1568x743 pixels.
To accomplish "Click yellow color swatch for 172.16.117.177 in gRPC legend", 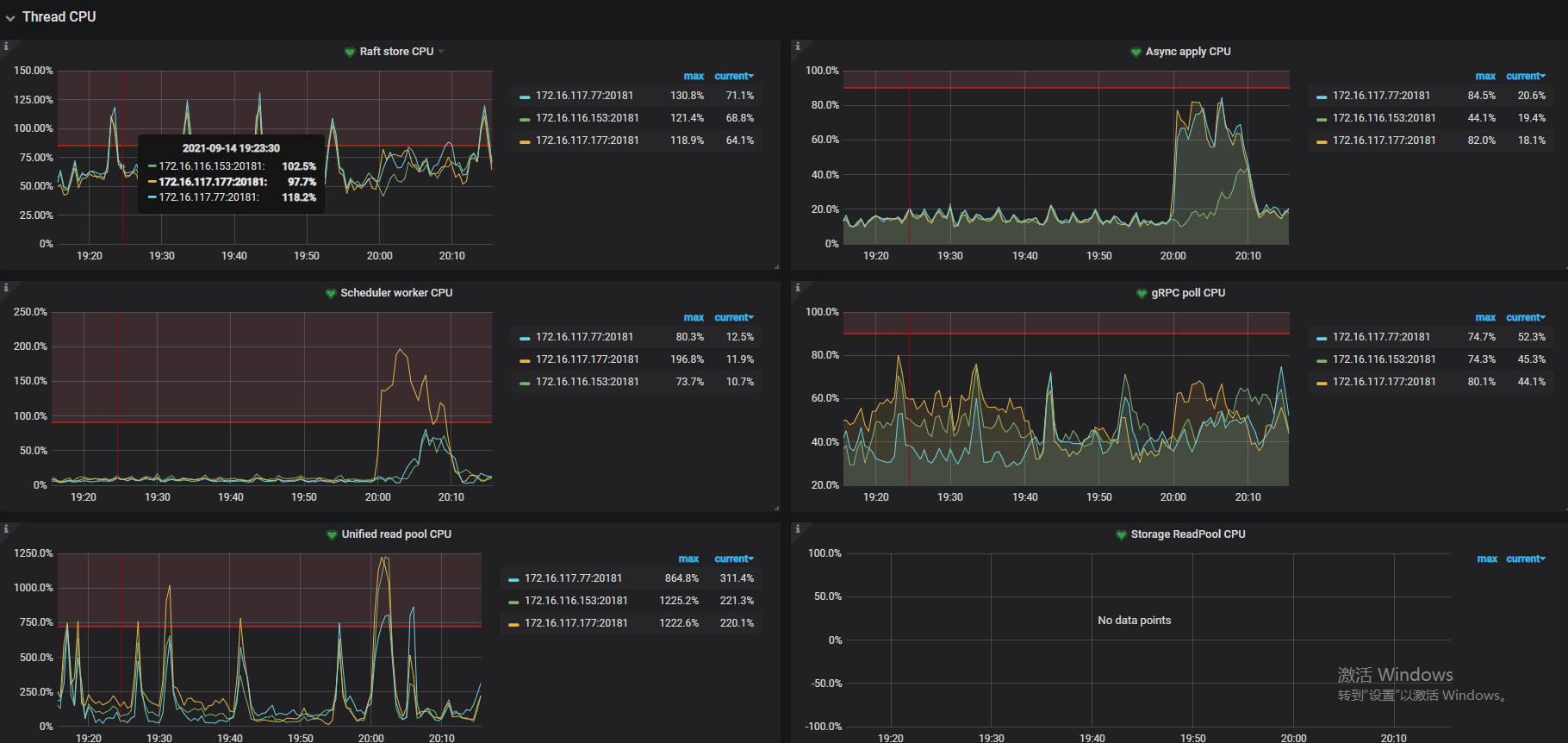I will (1322, 383).
